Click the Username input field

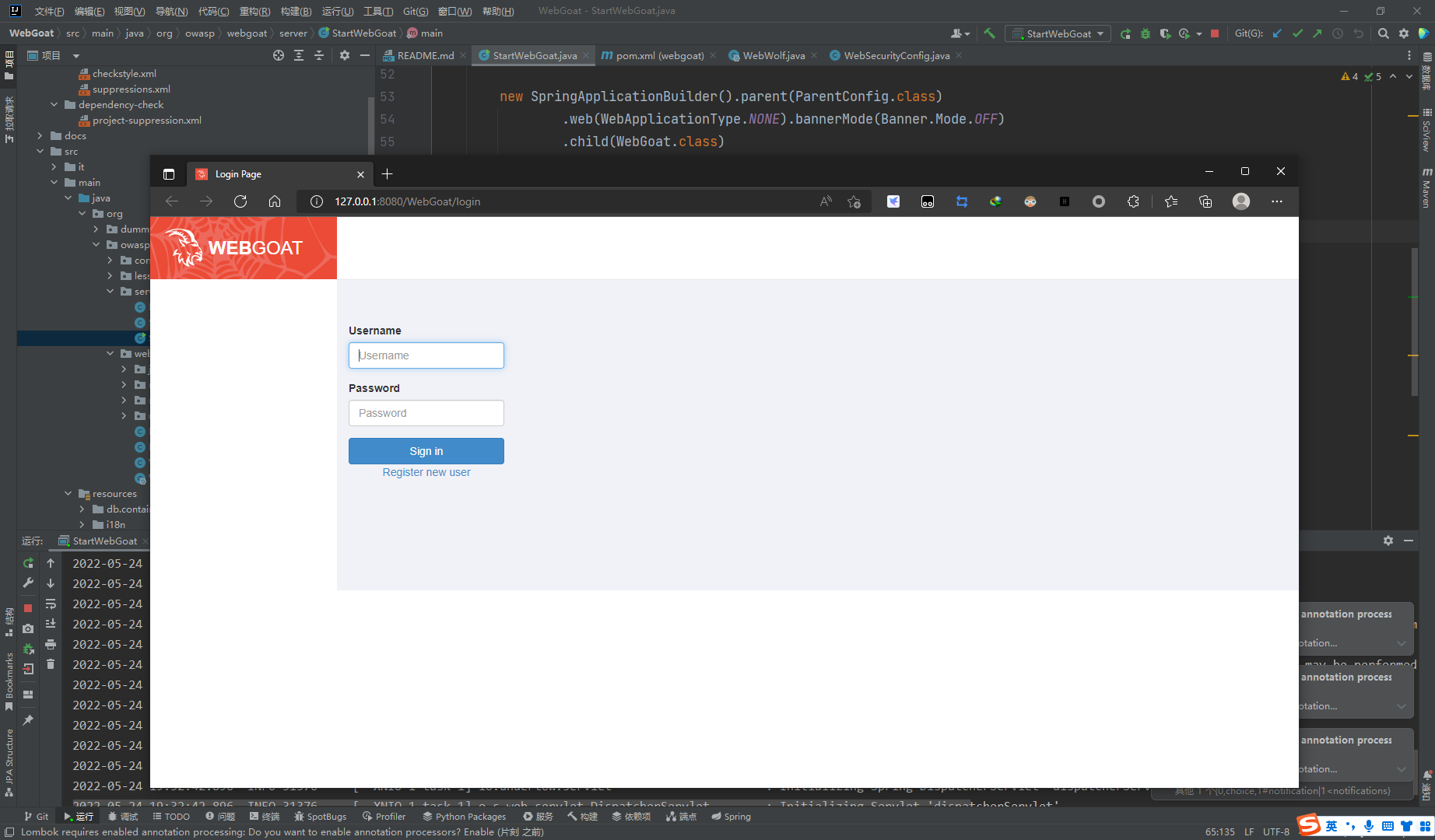(426, 355)
